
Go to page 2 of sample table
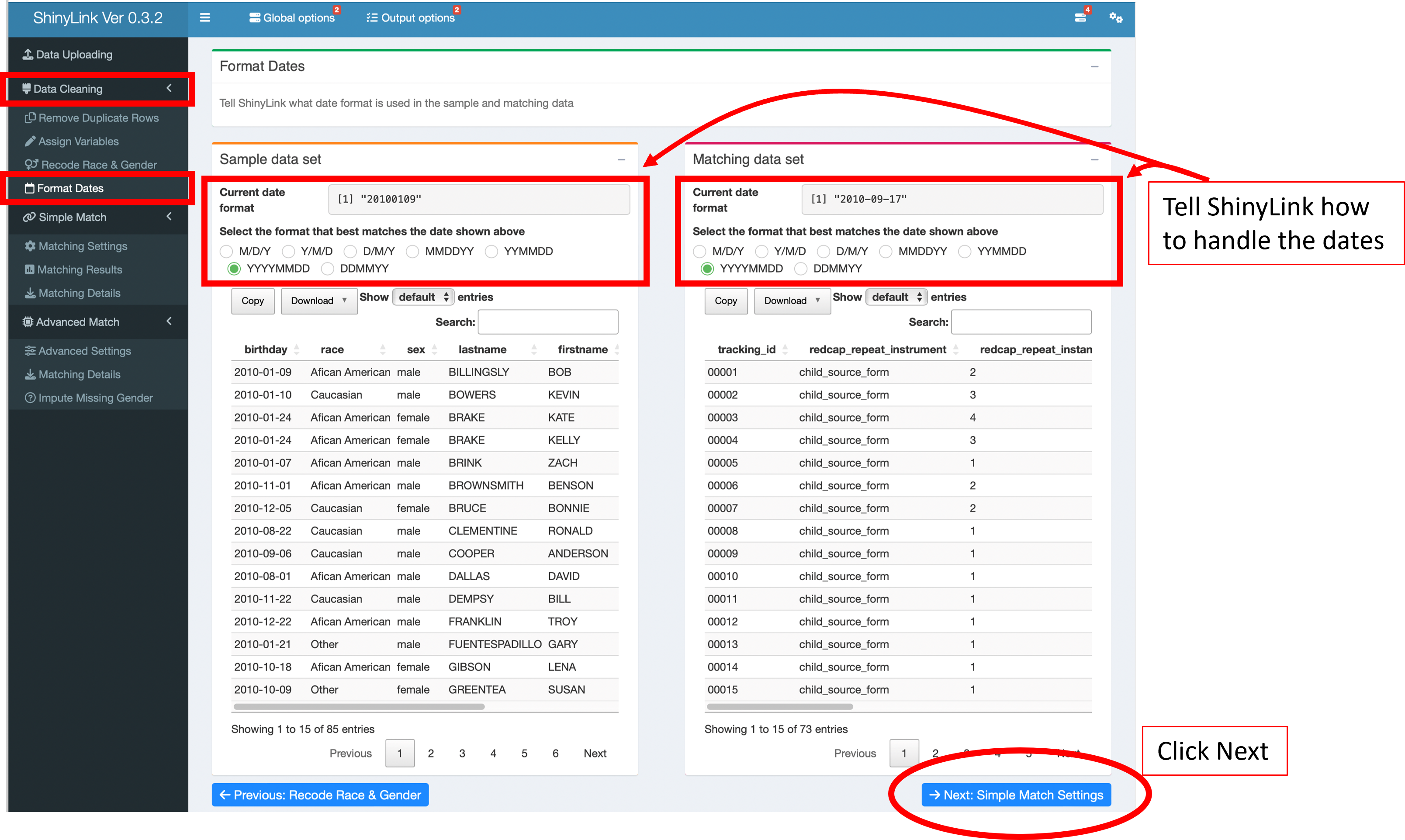431,754
